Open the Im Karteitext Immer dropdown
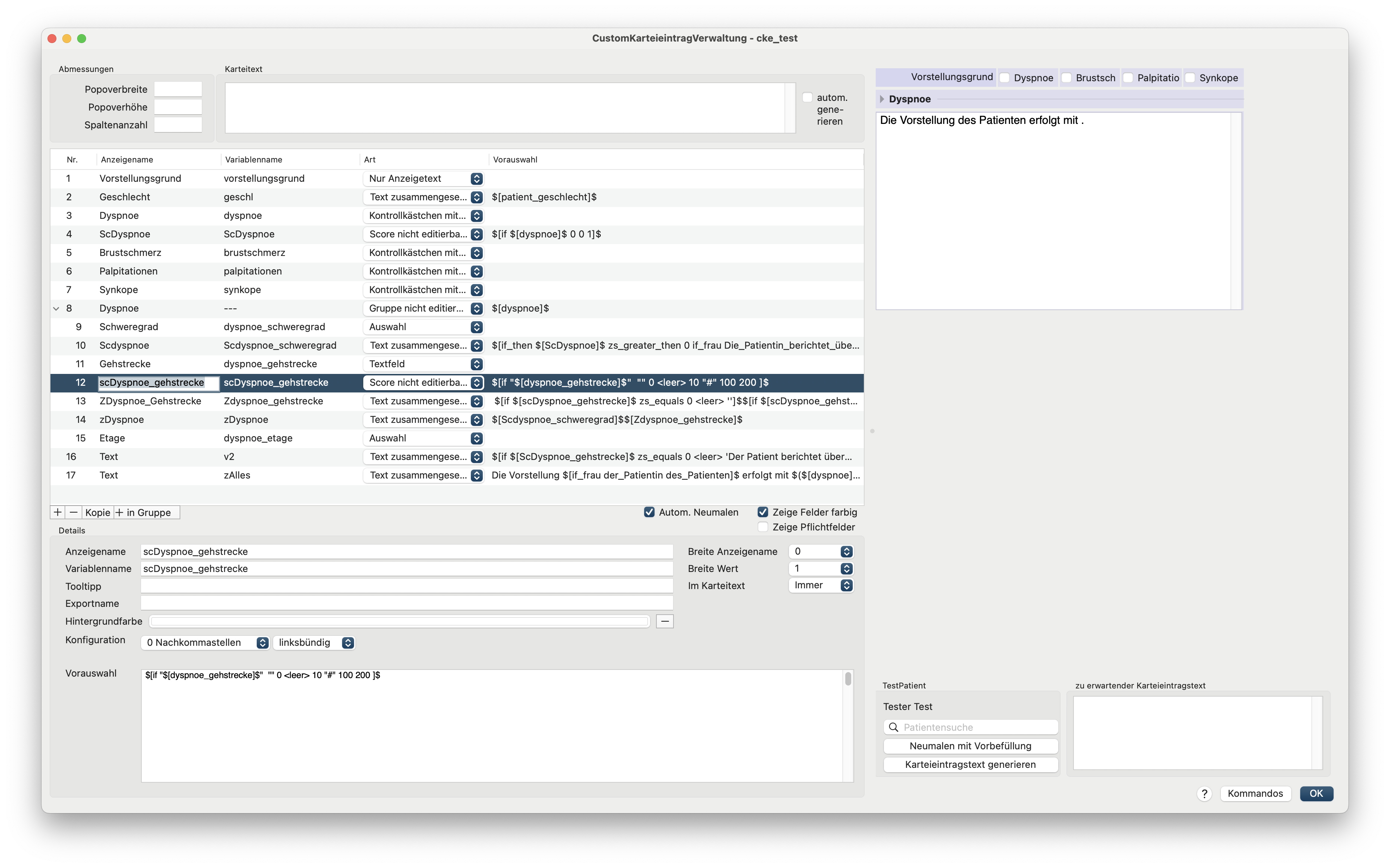The width and height of the screenshot is (1390, 868). point(820,585)
